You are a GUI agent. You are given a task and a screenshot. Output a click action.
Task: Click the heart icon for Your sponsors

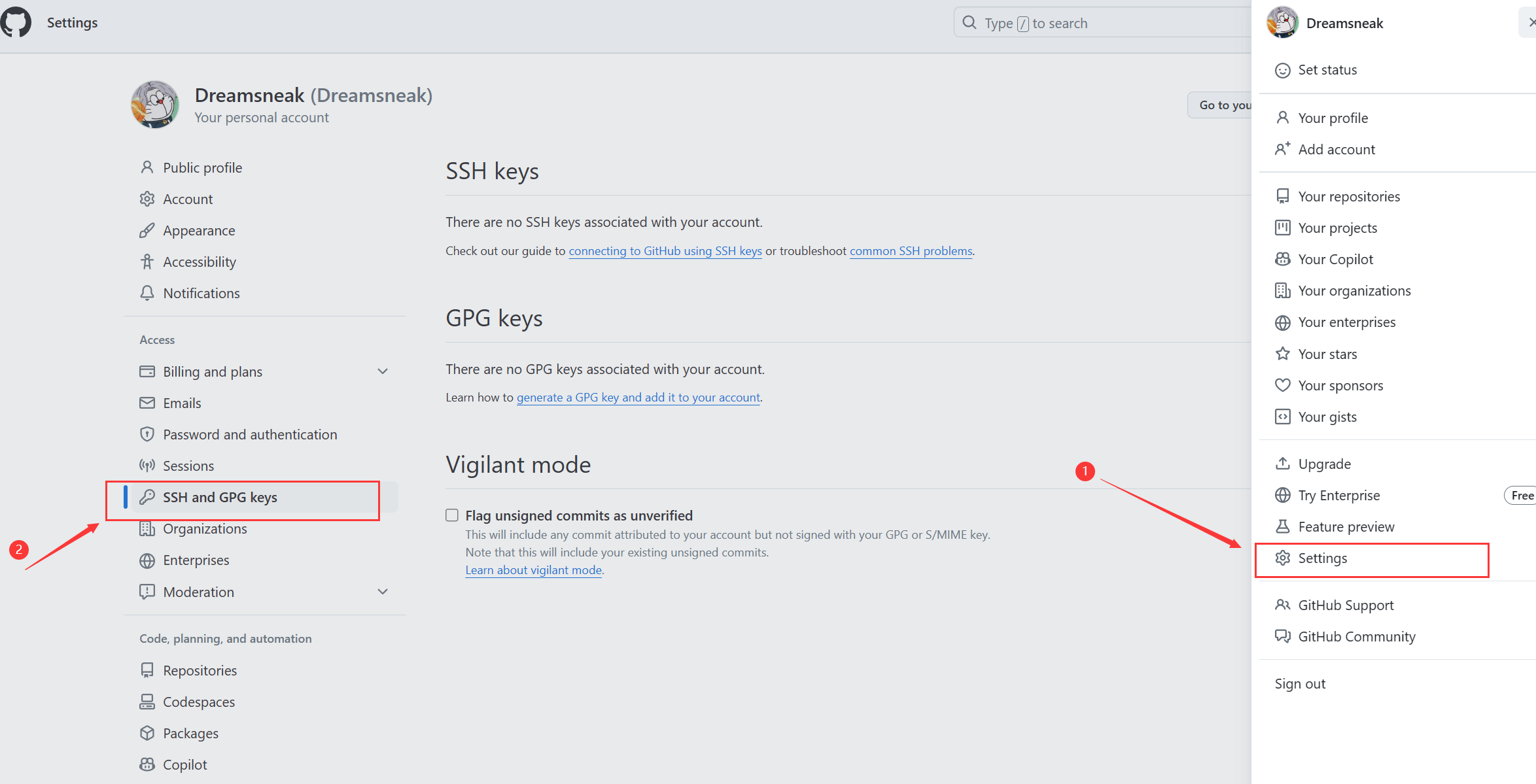(1282, 385)
